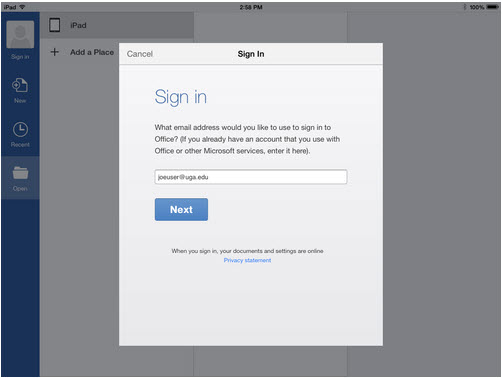Tap the iPad device icon
This screenshot has width=502, height=378.
(x=55, y=25)
